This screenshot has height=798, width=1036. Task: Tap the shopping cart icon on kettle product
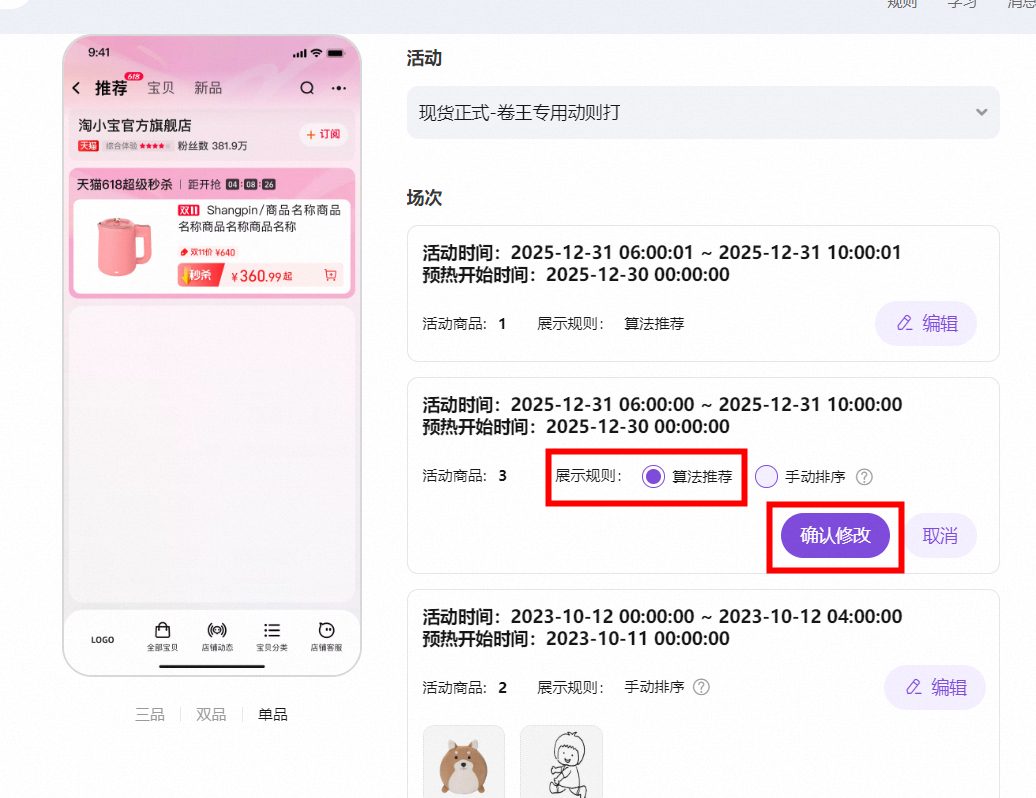tap(330, 275)
